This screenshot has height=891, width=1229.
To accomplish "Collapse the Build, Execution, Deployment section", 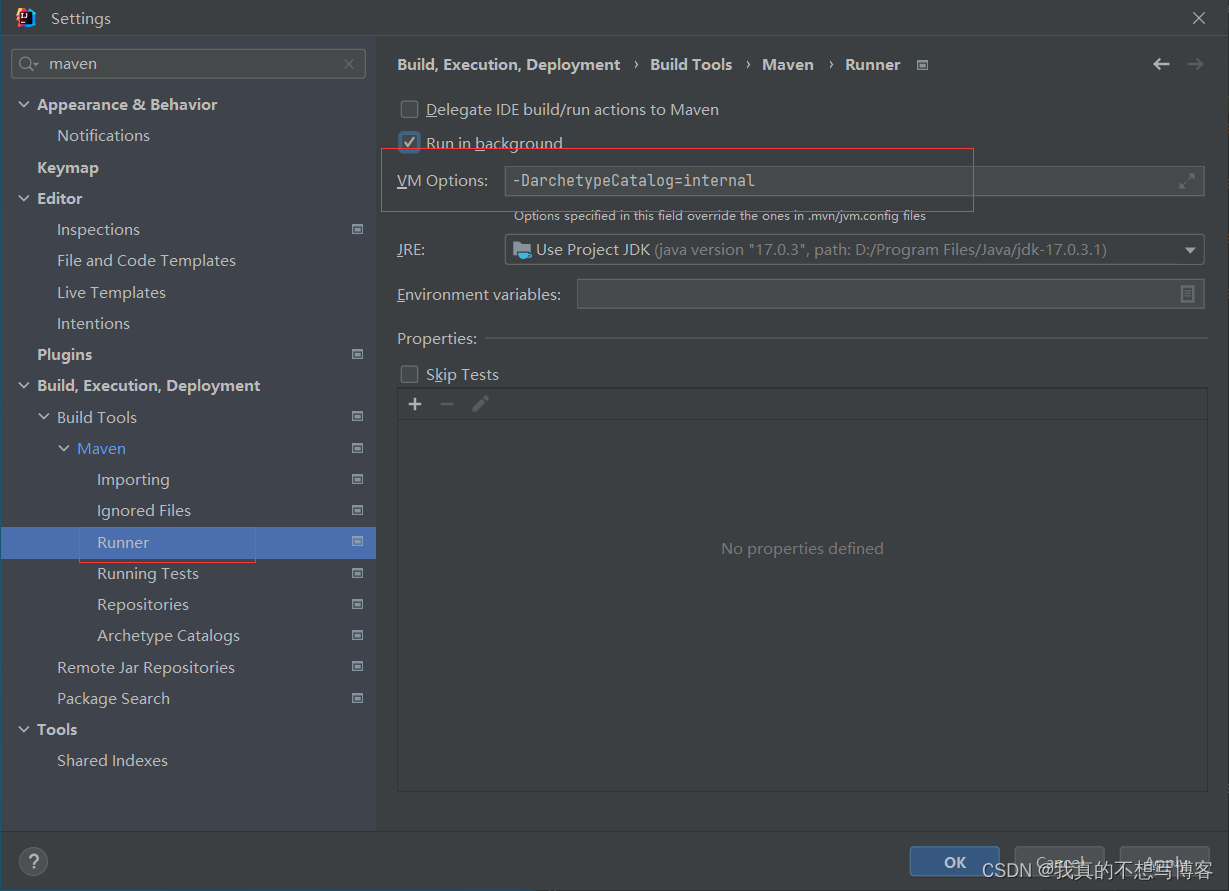I will (24, 385).
